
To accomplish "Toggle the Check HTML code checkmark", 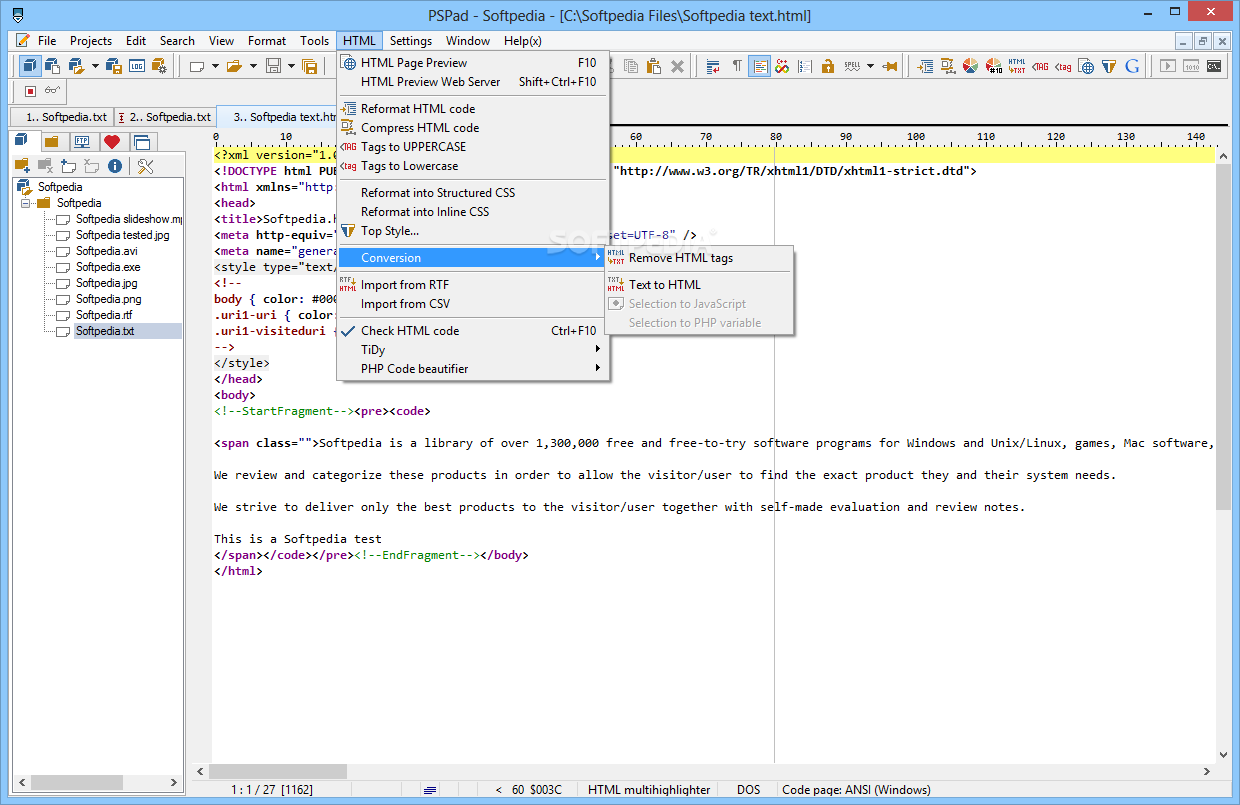I will 348,330.
